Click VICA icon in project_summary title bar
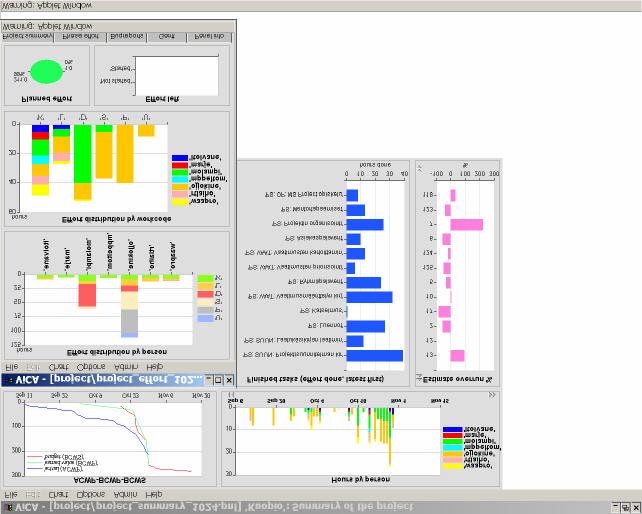This screenshot has height=514, width=642. (9, 508)
